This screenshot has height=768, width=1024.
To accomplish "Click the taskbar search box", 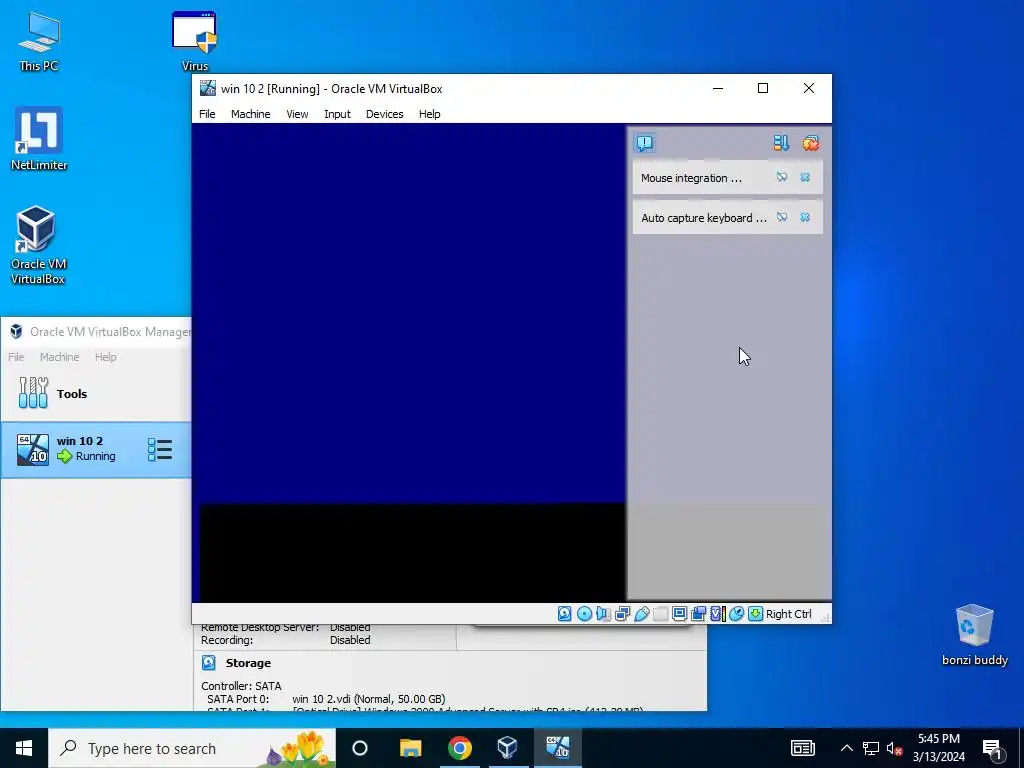I will pos(192,748).
